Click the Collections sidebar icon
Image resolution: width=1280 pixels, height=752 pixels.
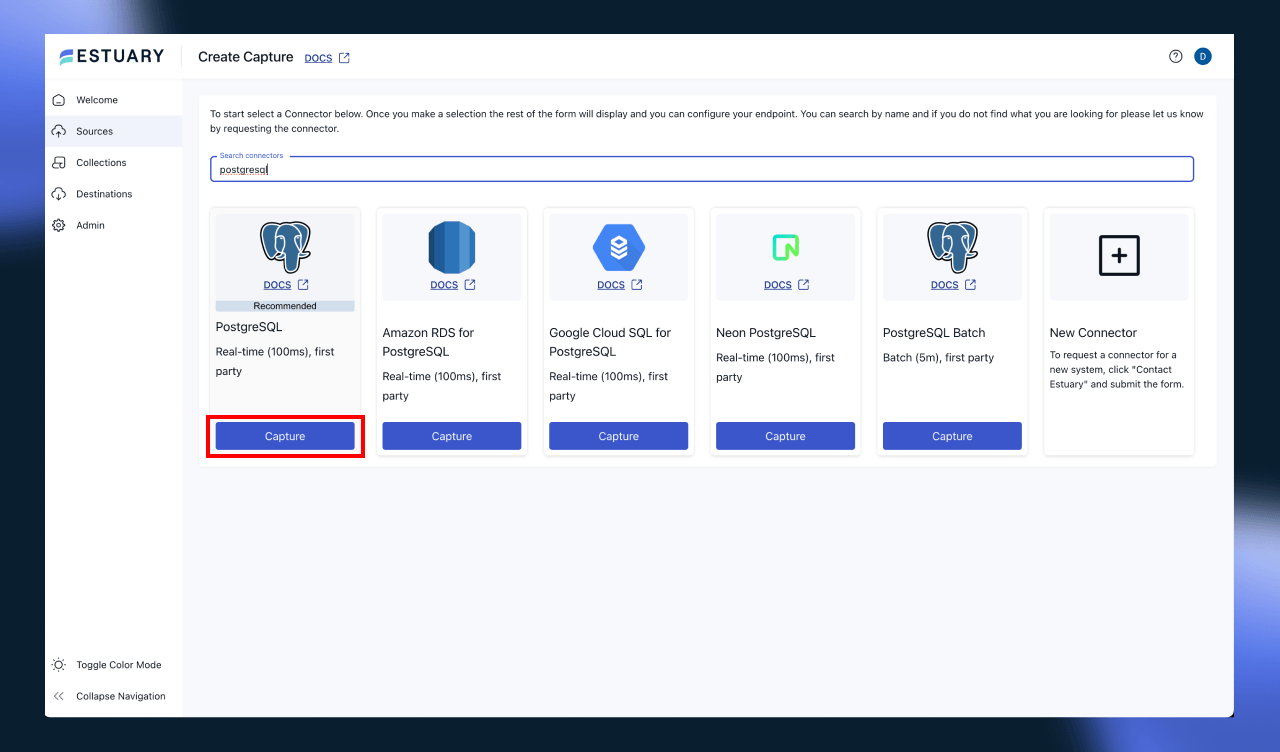pyautogui.click(x=59, y=163)
